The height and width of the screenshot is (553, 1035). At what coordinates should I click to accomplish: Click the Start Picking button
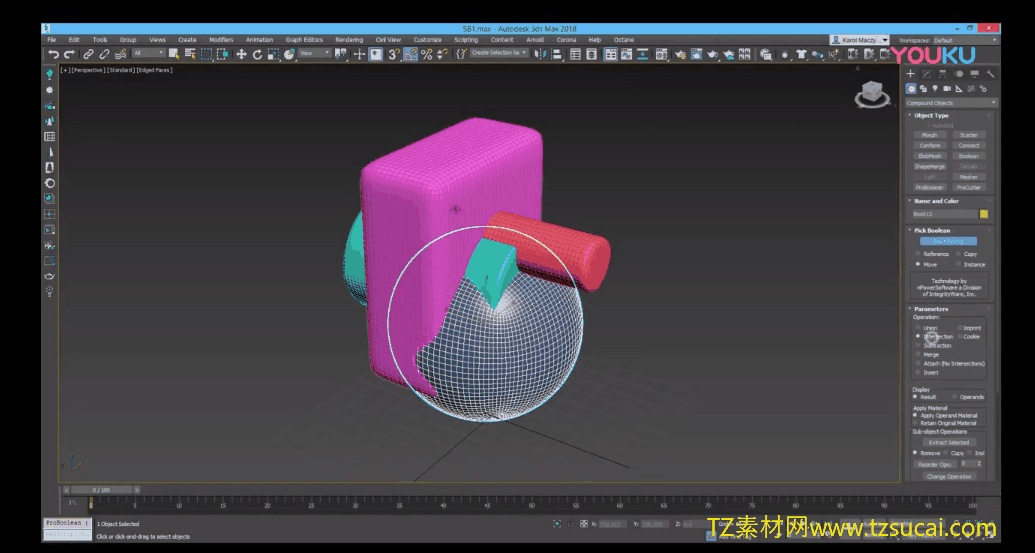coord(948,241)
